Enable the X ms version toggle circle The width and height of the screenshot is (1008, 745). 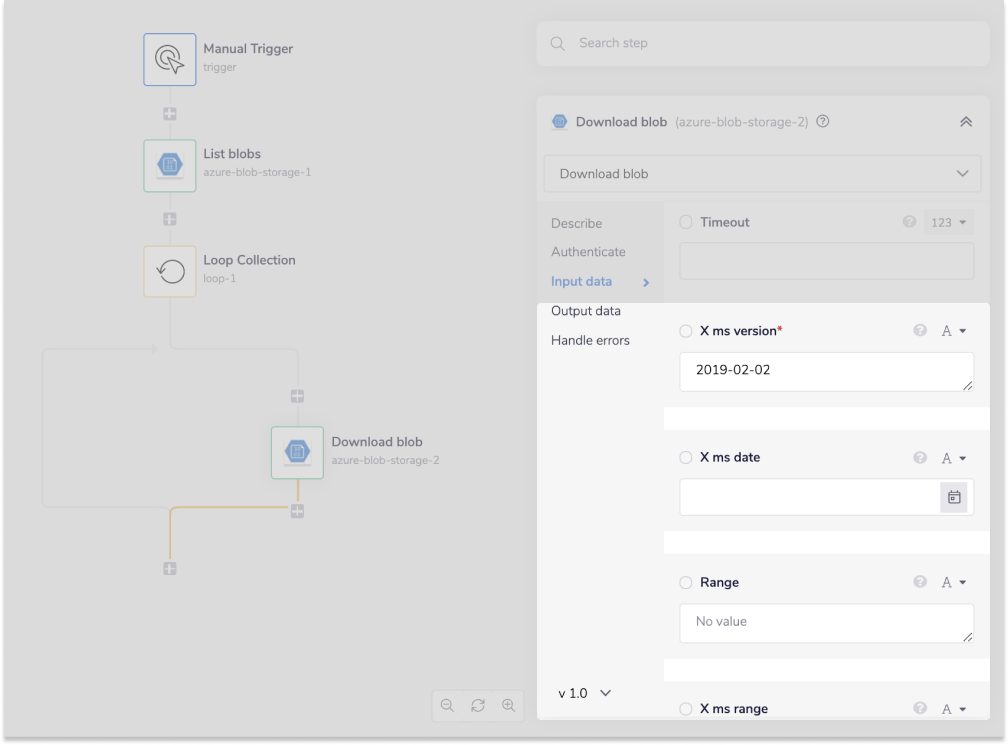pos(687,330)
